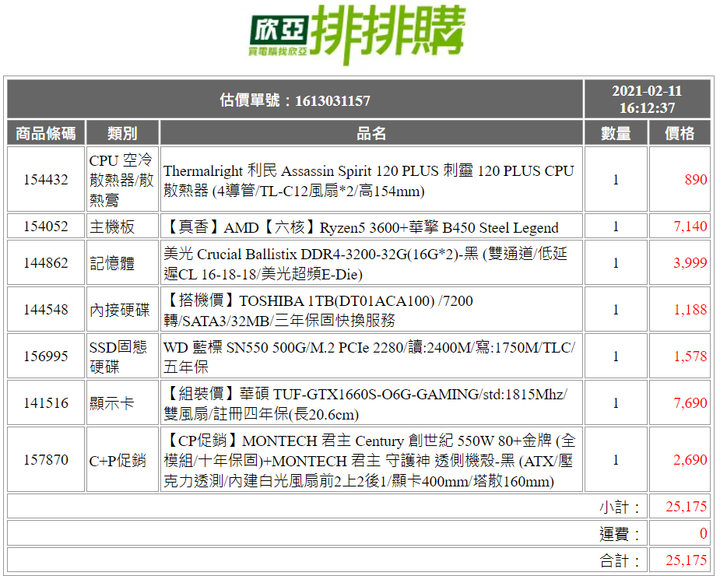Viewport: 720px width, 576px height.
Task: Select barcode 154432
Action: click(x=45, y=180)
